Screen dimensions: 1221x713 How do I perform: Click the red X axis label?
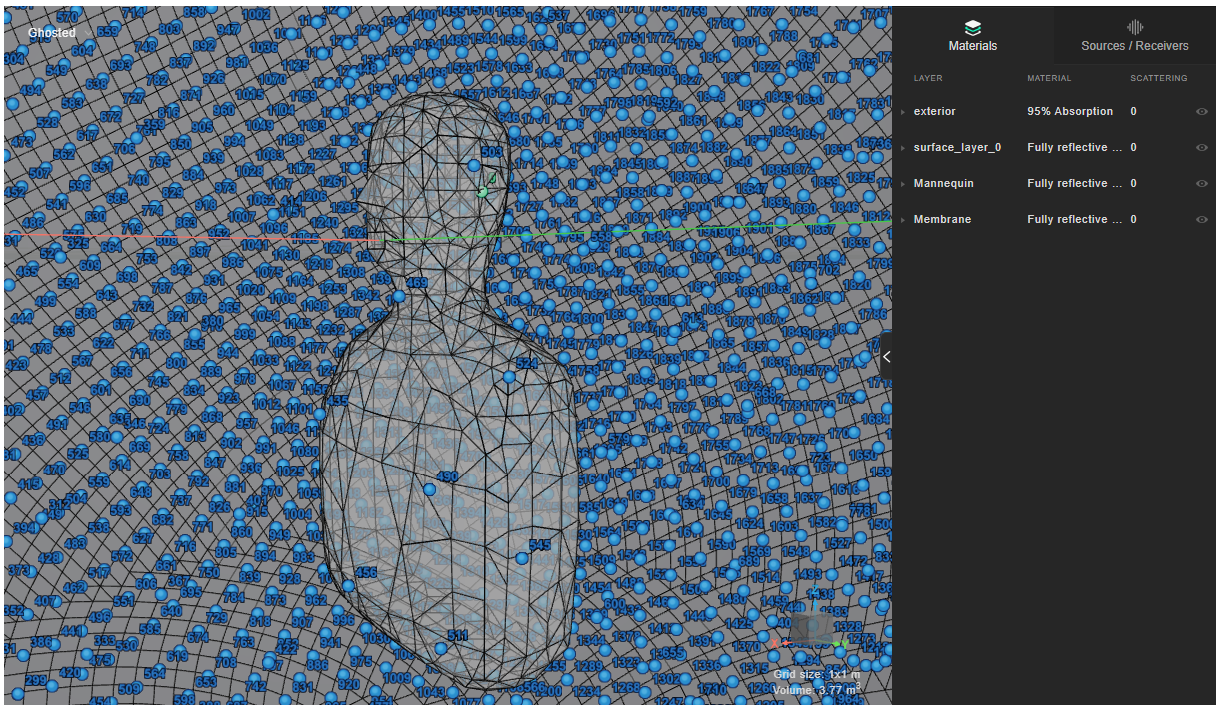(x=773, y=644)
